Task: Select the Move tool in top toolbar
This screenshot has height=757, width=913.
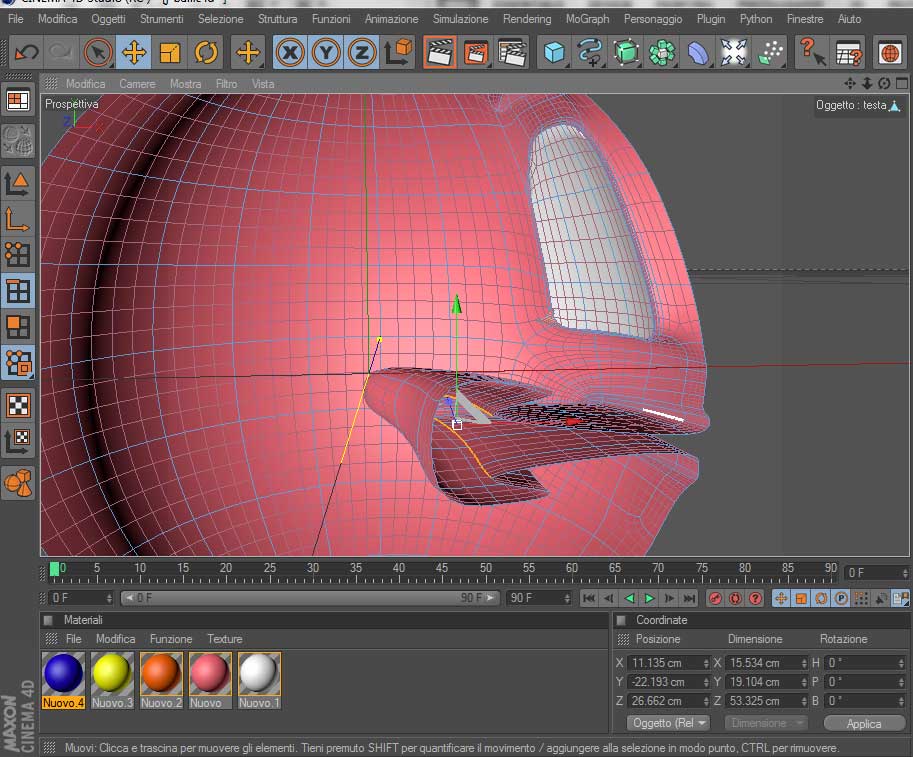Action: 133,52
